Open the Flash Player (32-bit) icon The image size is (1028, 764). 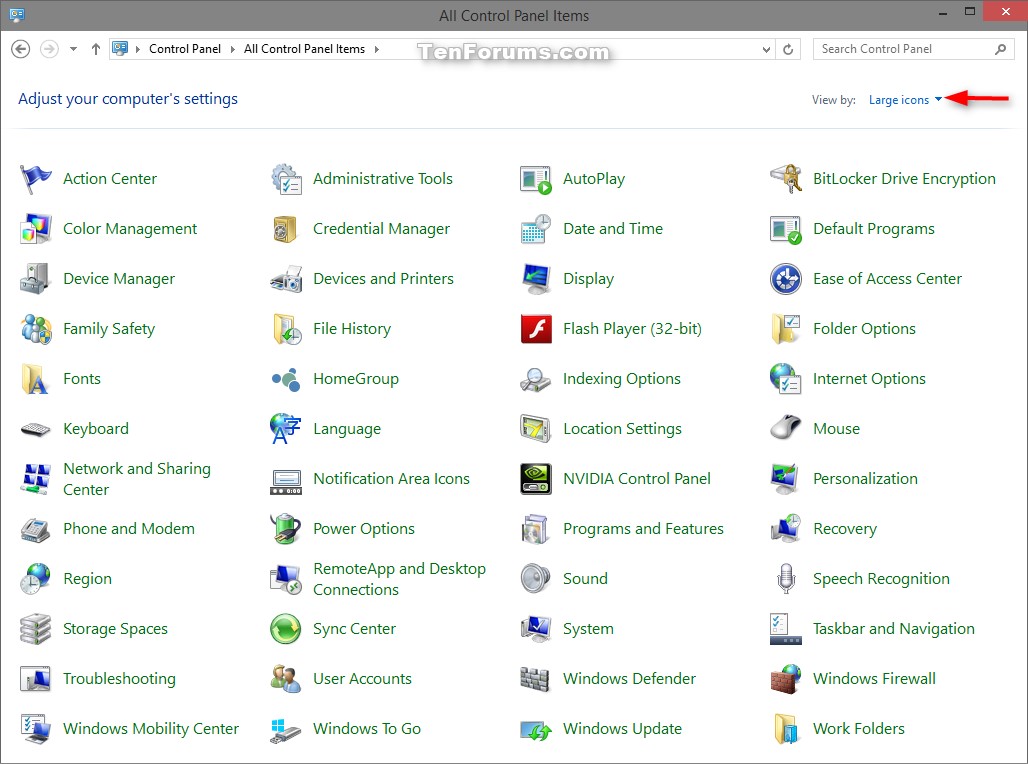tap(536, 329)
